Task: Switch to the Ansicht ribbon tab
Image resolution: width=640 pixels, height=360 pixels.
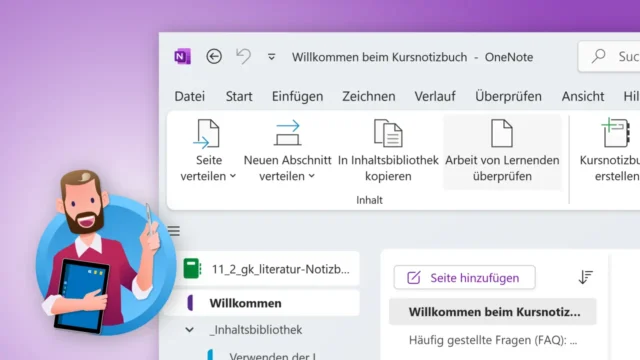Action: (583, 96)
